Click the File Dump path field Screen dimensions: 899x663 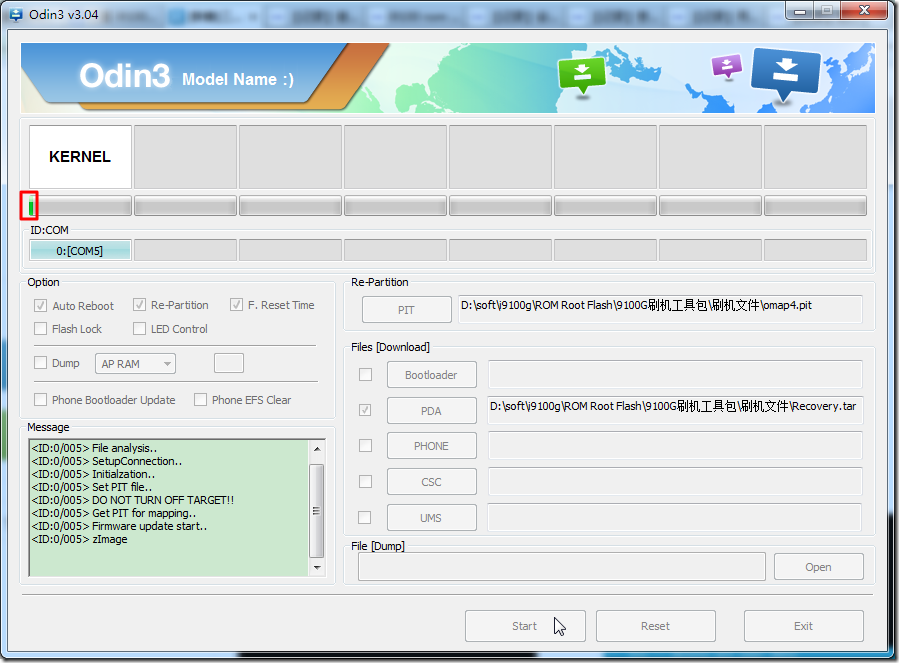click(562, 567)
